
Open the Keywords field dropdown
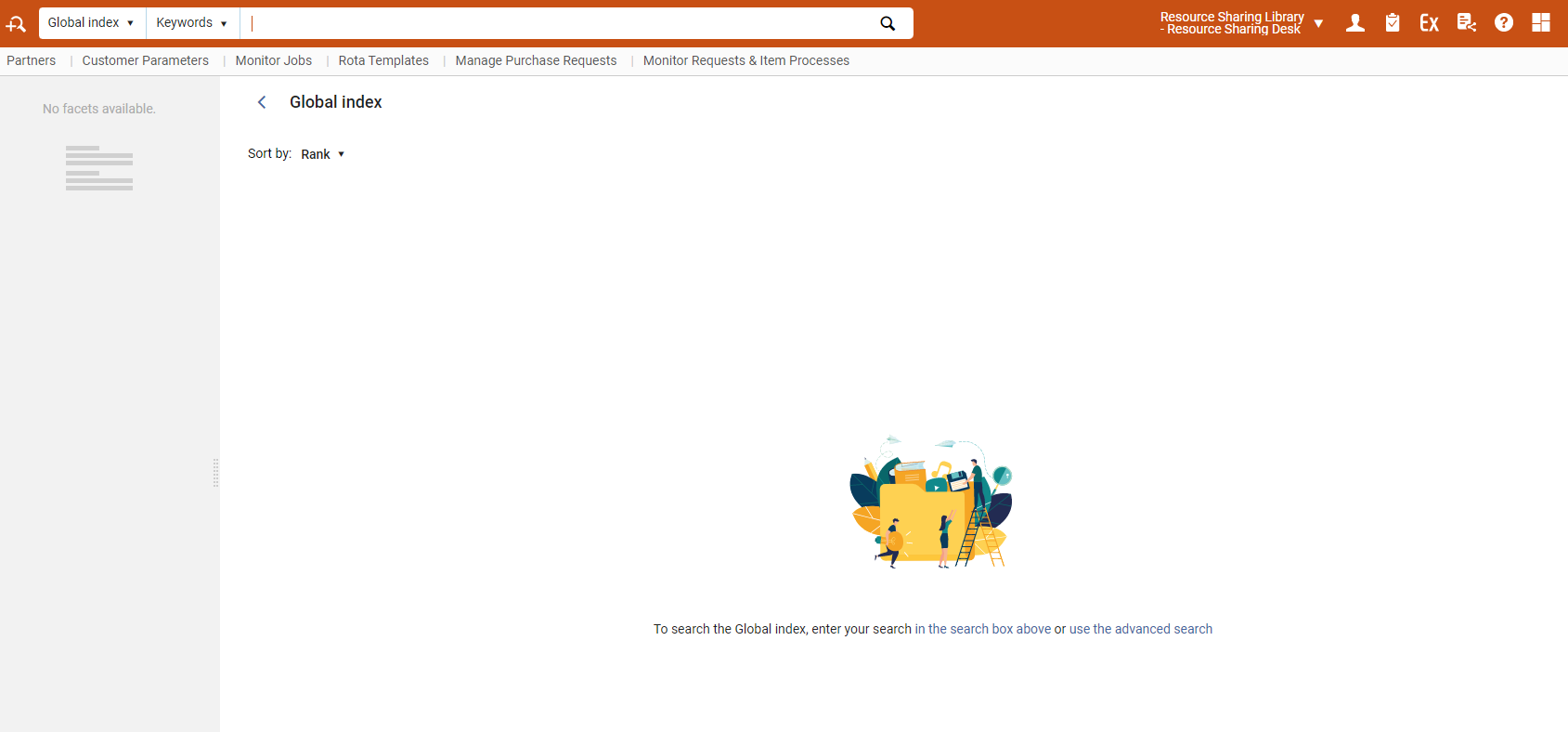tap(191, 23)
